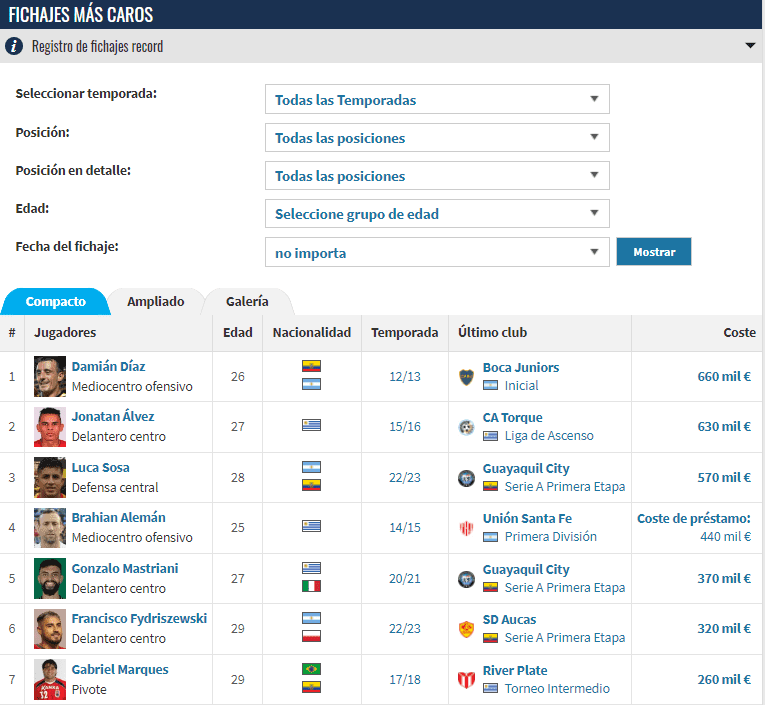Click the 660 mil € transfer fee

[x=724, y=377]
